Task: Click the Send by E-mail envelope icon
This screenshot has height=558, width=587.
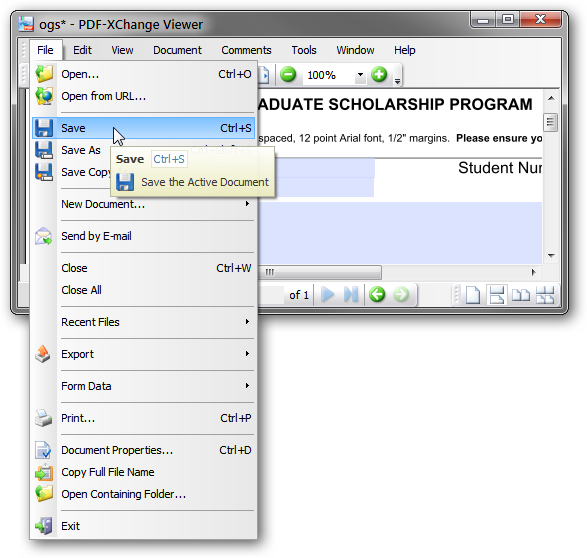Action: coord(43,236)
